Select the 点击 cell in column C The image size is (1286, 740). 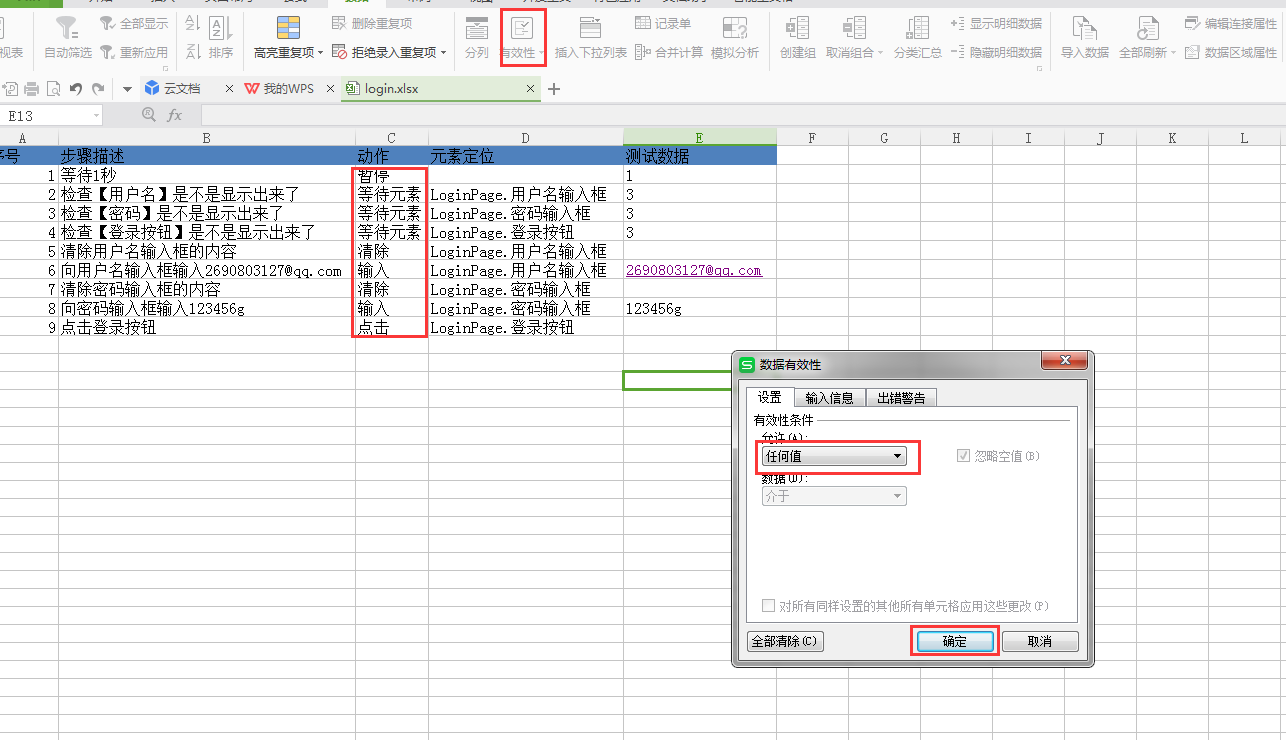click(392, 328)
